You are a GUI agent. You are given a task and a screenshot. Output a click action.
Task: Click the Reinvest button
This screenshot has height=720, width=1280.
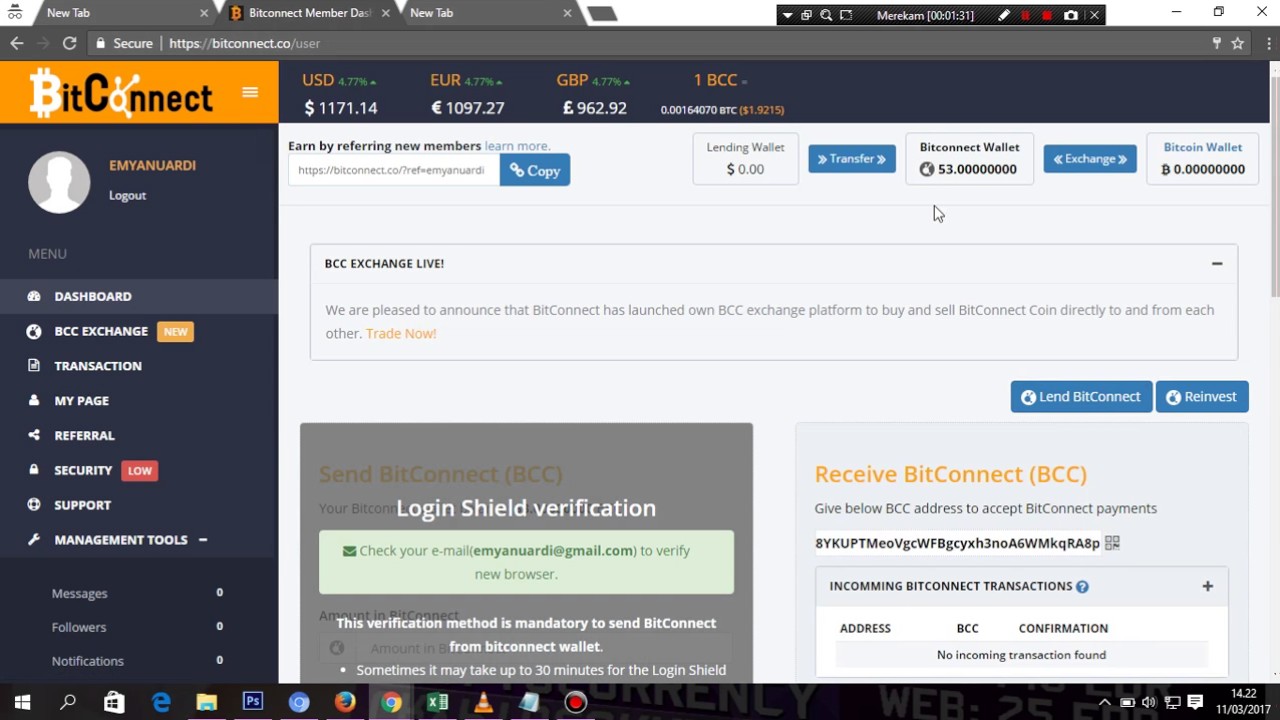pyautogui.click(x=1202, y=397)
